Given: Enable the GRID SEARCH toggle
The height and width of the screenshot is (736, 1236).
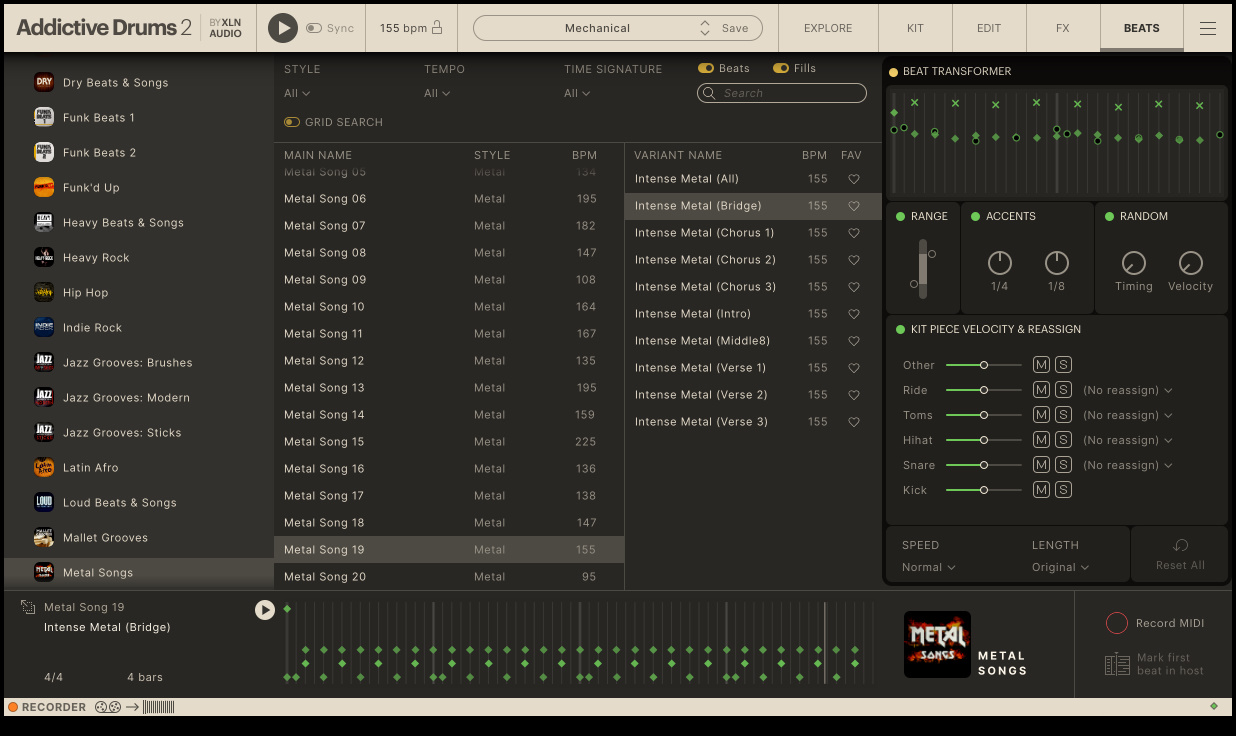Looking at the screenshot, I should (292, 122).
